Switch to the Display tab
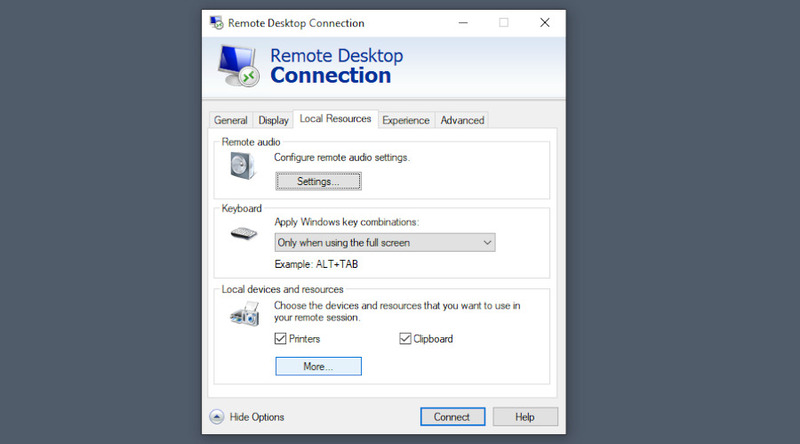Viewport: 800px width, 444px height. click(273, 120)
